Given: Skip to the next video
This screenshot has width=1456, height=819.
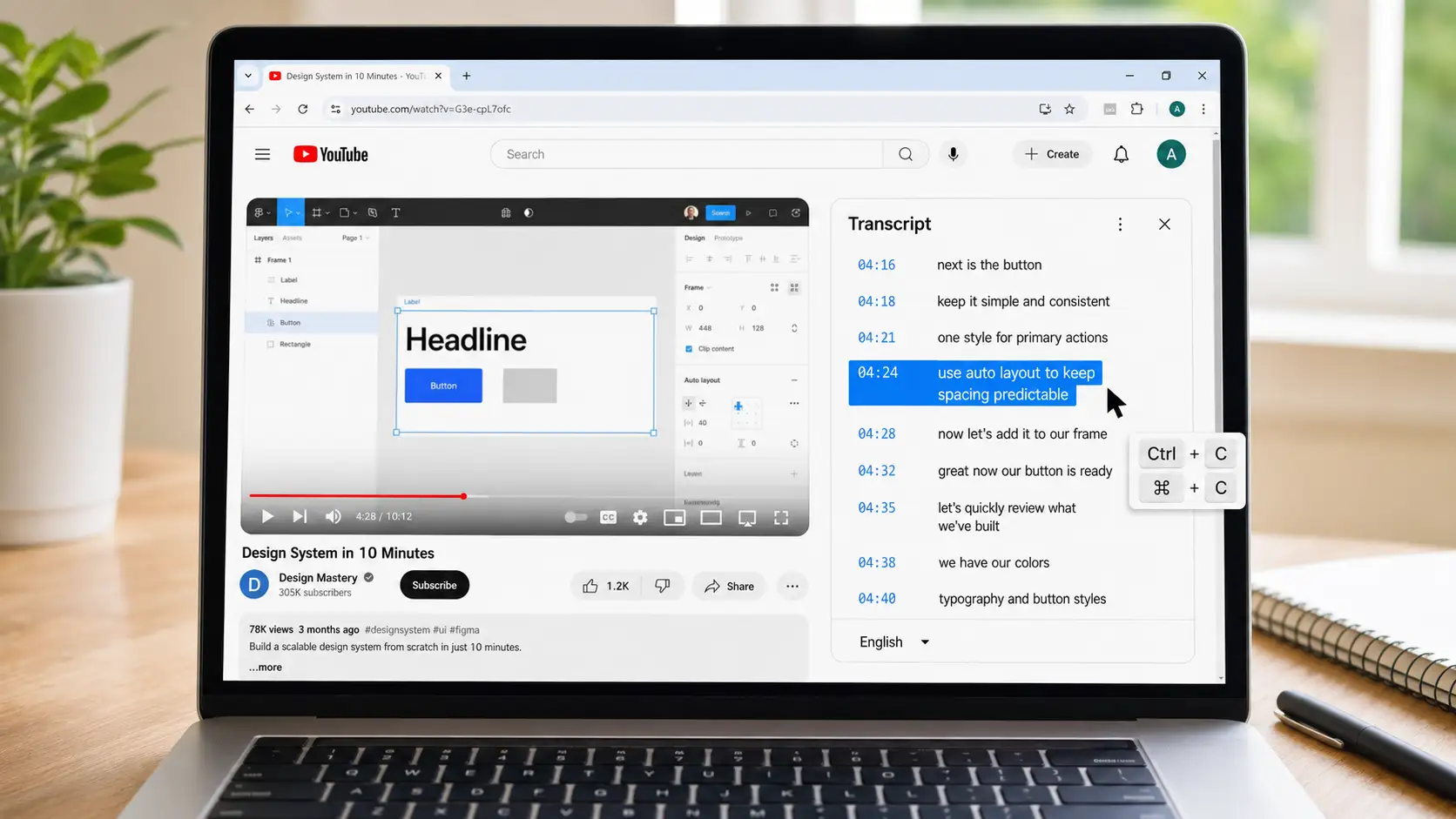Looking at the screenshot, I should (x=300, y=516).
